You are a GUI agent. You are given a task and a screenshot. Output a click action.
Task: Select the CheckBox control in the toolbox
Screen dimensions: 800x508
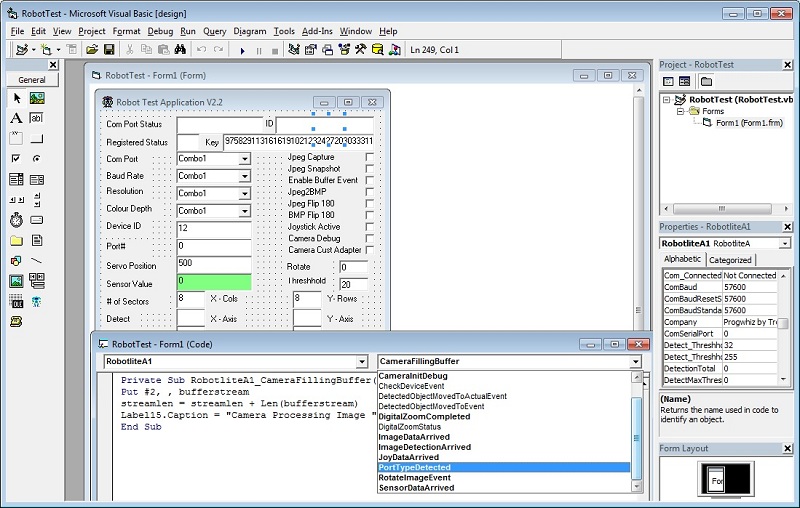point(16,159)
